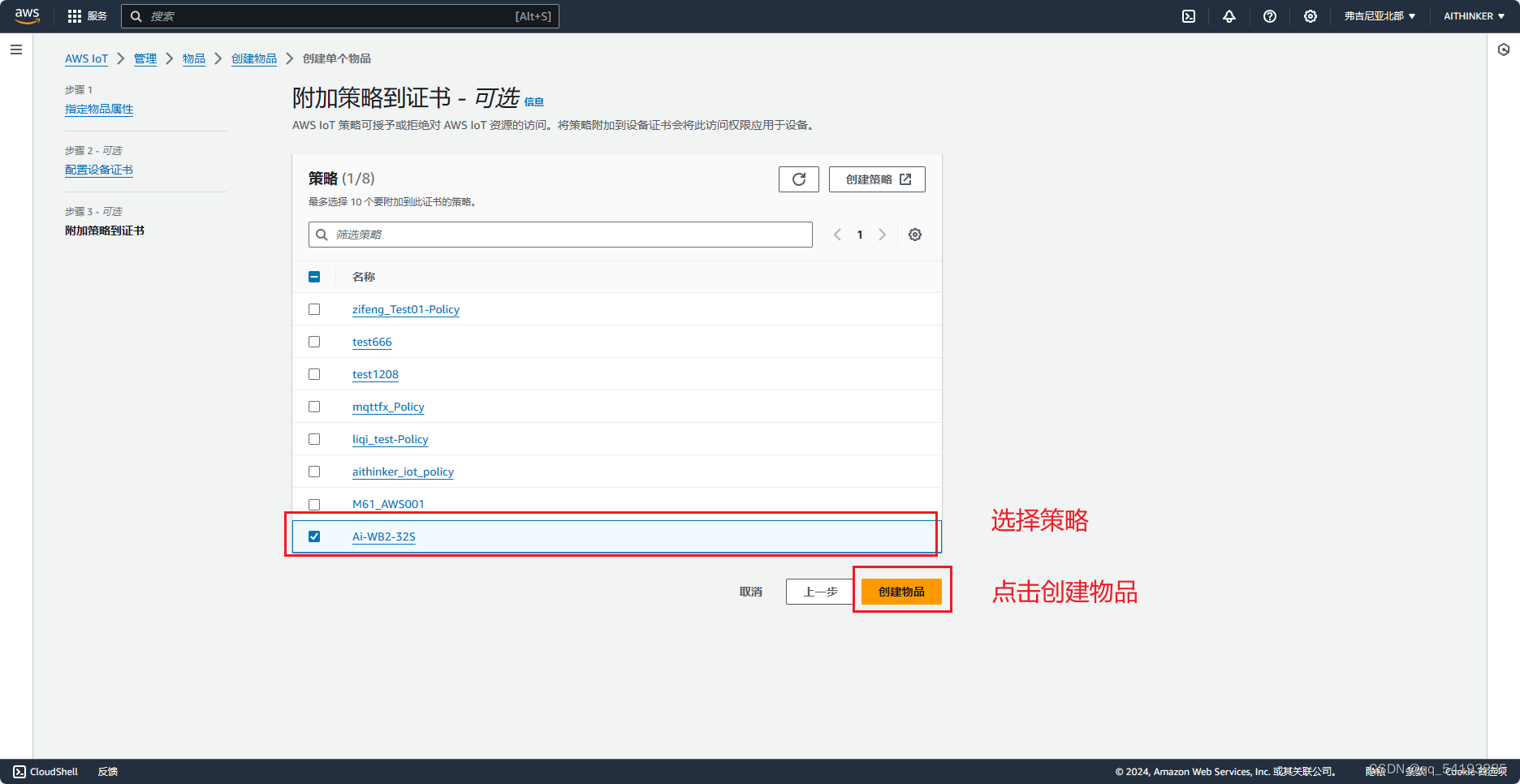Image resolution: width=1520 pixels, height=784 pixels.
Task: Click the 创建单个物品 breadcrumb text
Action: click(337, 58)
